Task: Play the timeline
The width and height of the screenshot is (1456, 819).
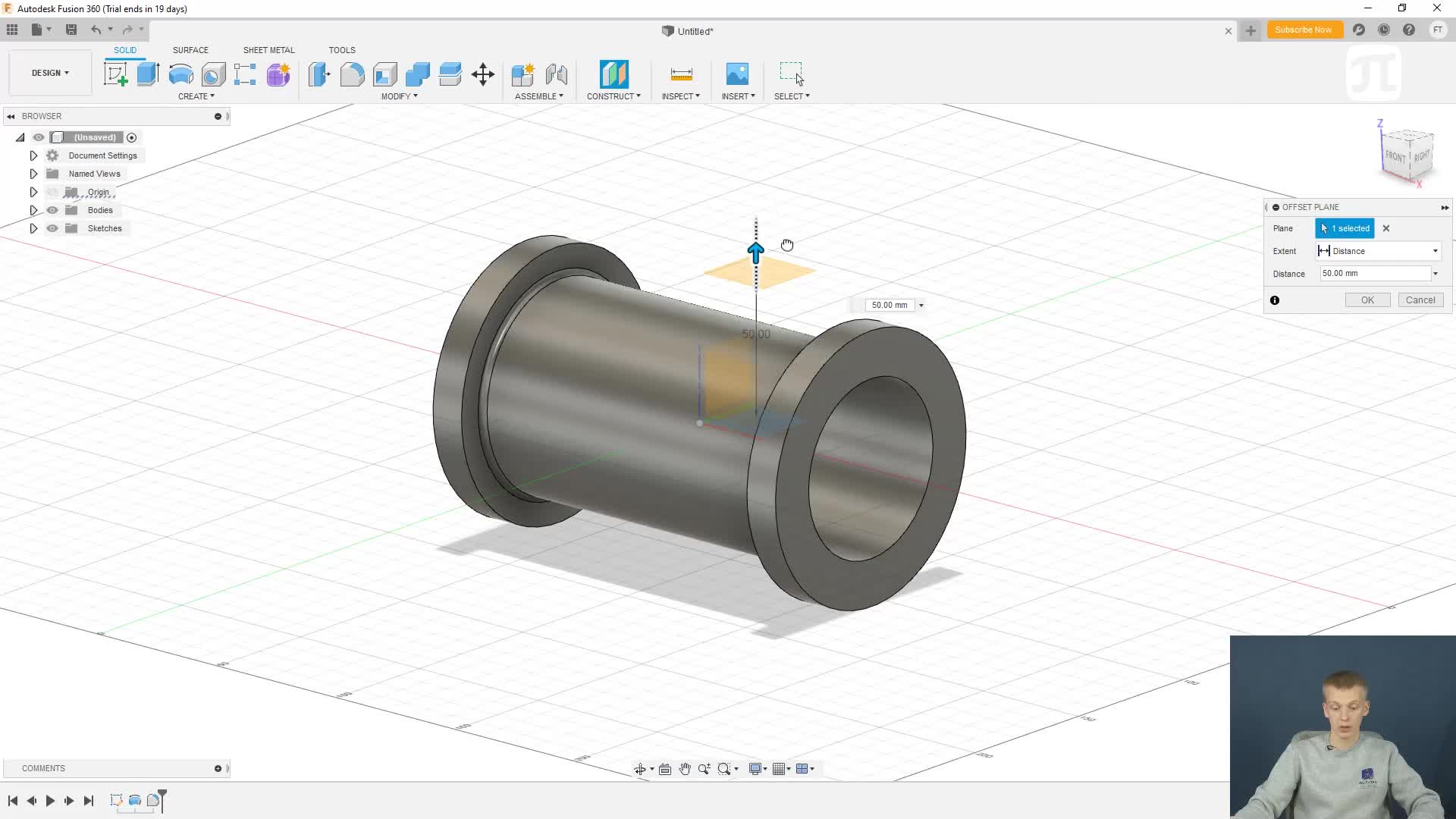Action: point(50,801)
